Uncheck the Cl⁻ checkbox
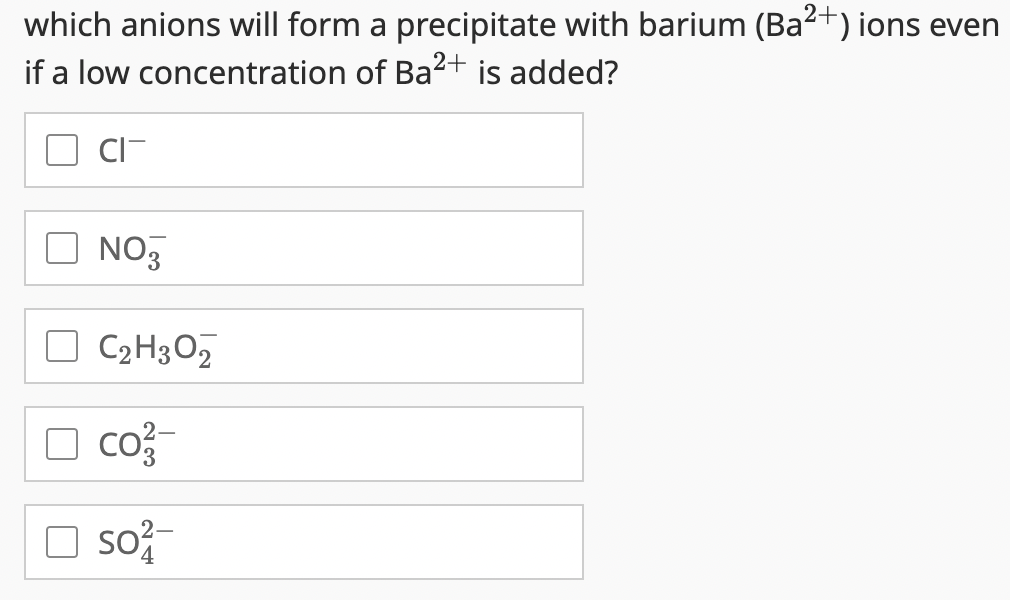 pyautogui.click(x=62, y=149)
